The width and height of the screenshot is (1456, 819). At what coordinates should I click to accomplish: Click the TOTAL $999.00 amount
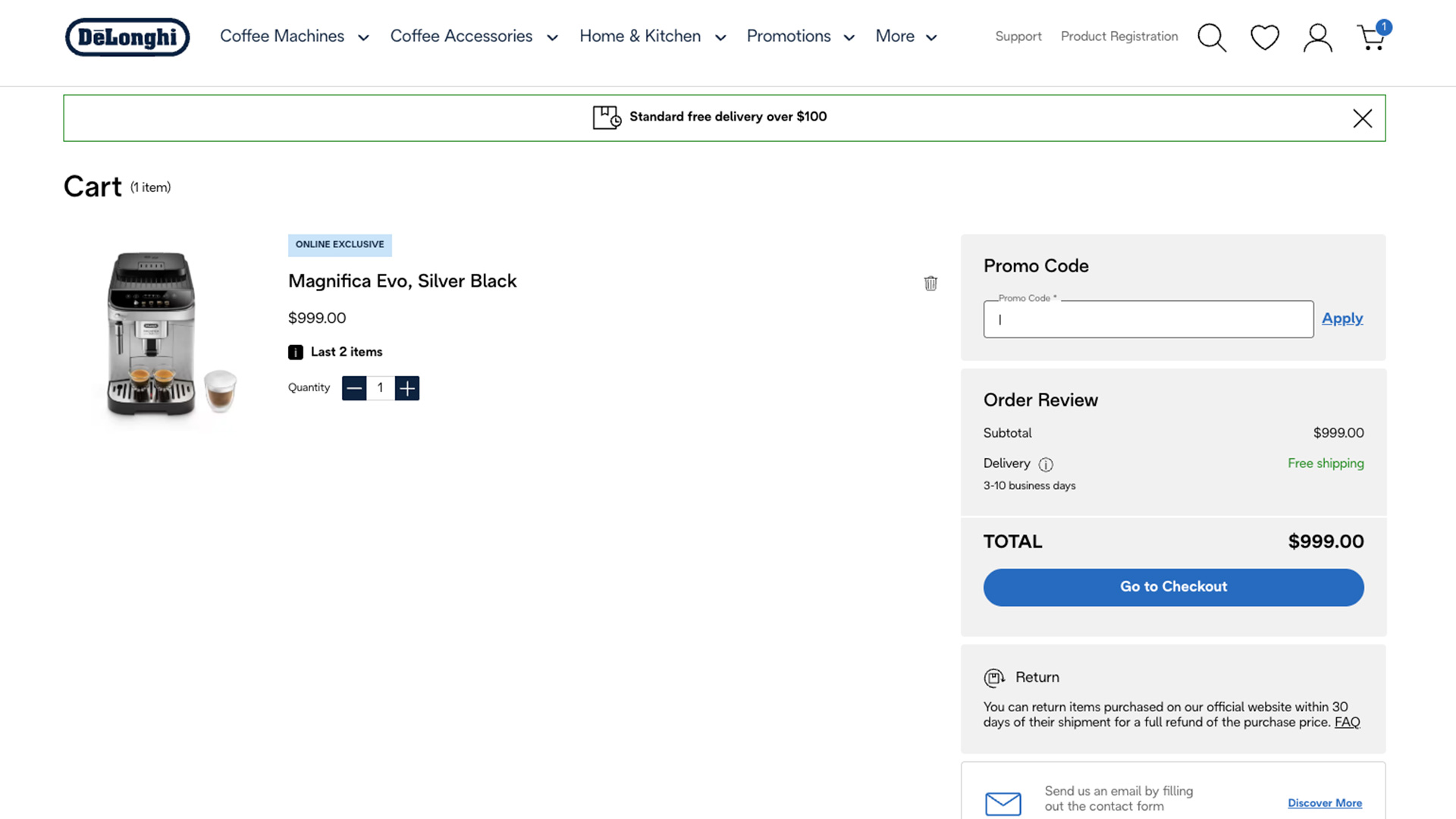[1326, 541]
